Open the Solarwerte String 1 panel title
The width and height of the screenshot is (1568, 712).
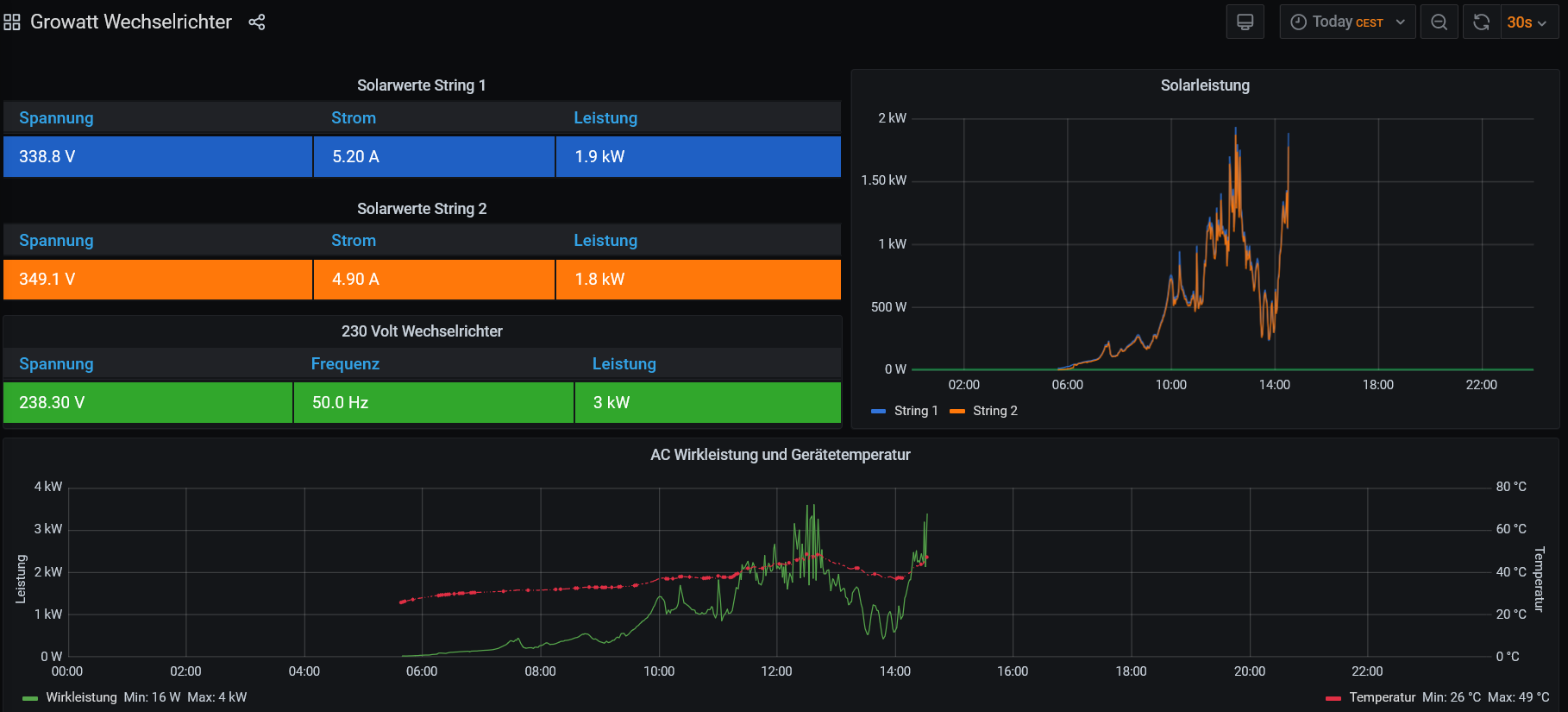tap(422, 85)
